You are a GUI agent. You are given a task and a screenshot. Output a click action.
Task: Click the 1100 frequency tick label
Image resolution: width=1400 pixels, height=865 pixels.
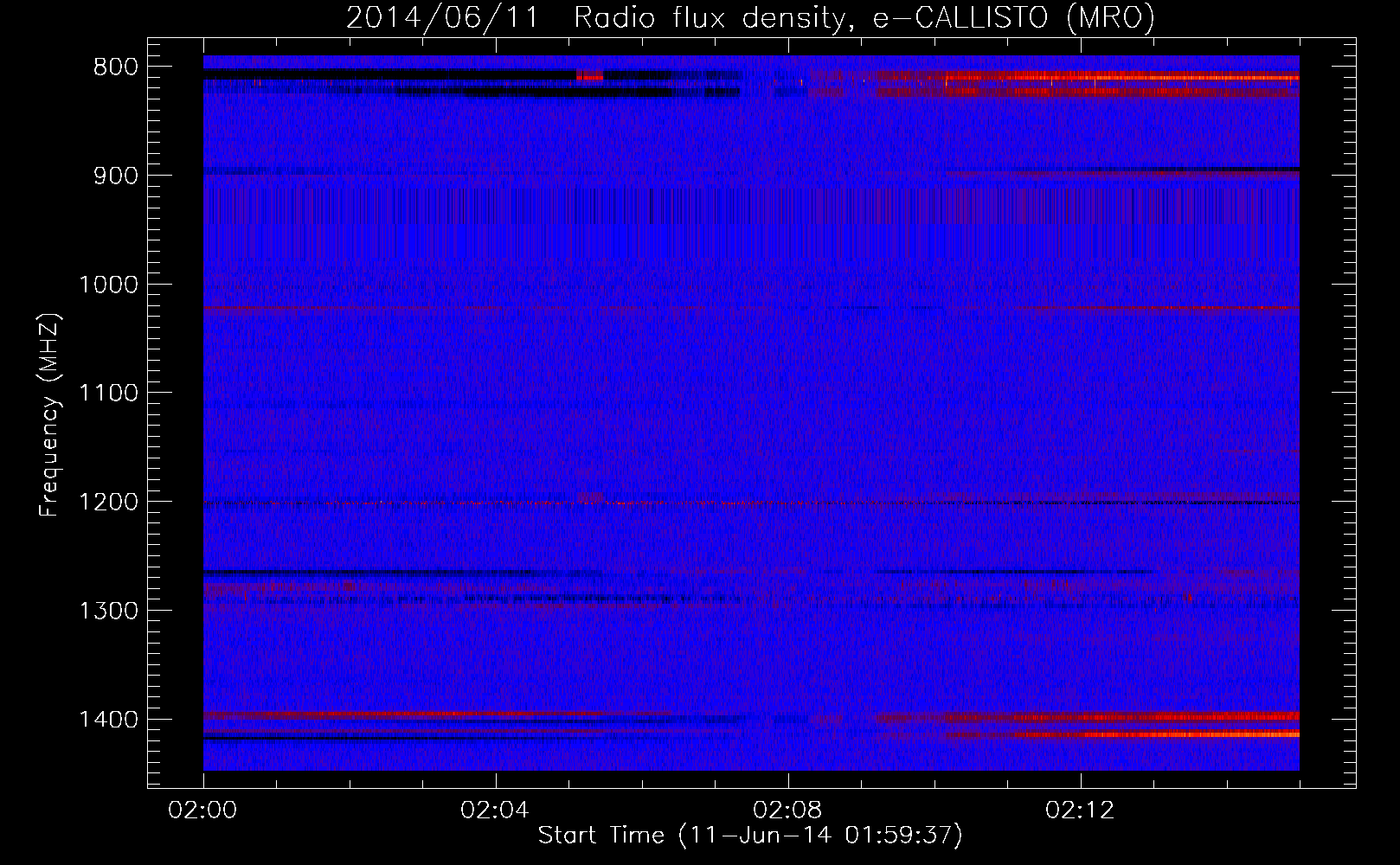(108, 394)
